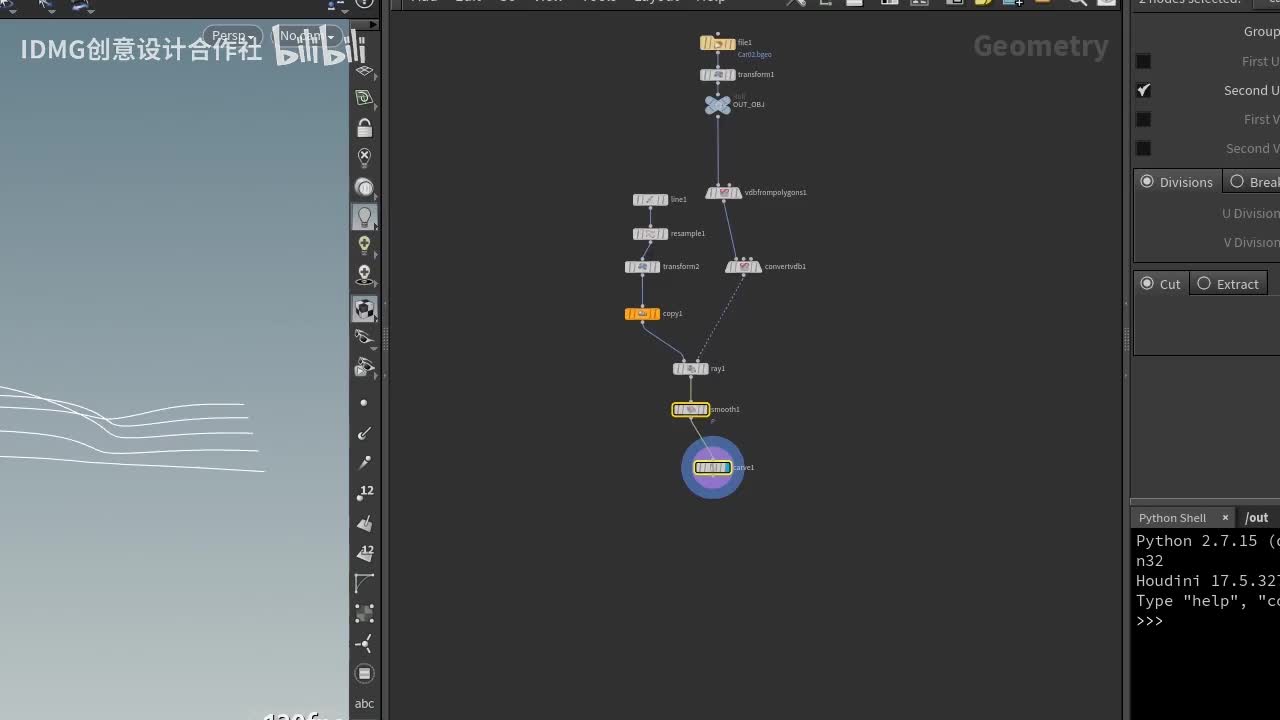The width and height of the screenshot is (1280, 720).
Task: Select the transform2 node
Action: point(642,267)
